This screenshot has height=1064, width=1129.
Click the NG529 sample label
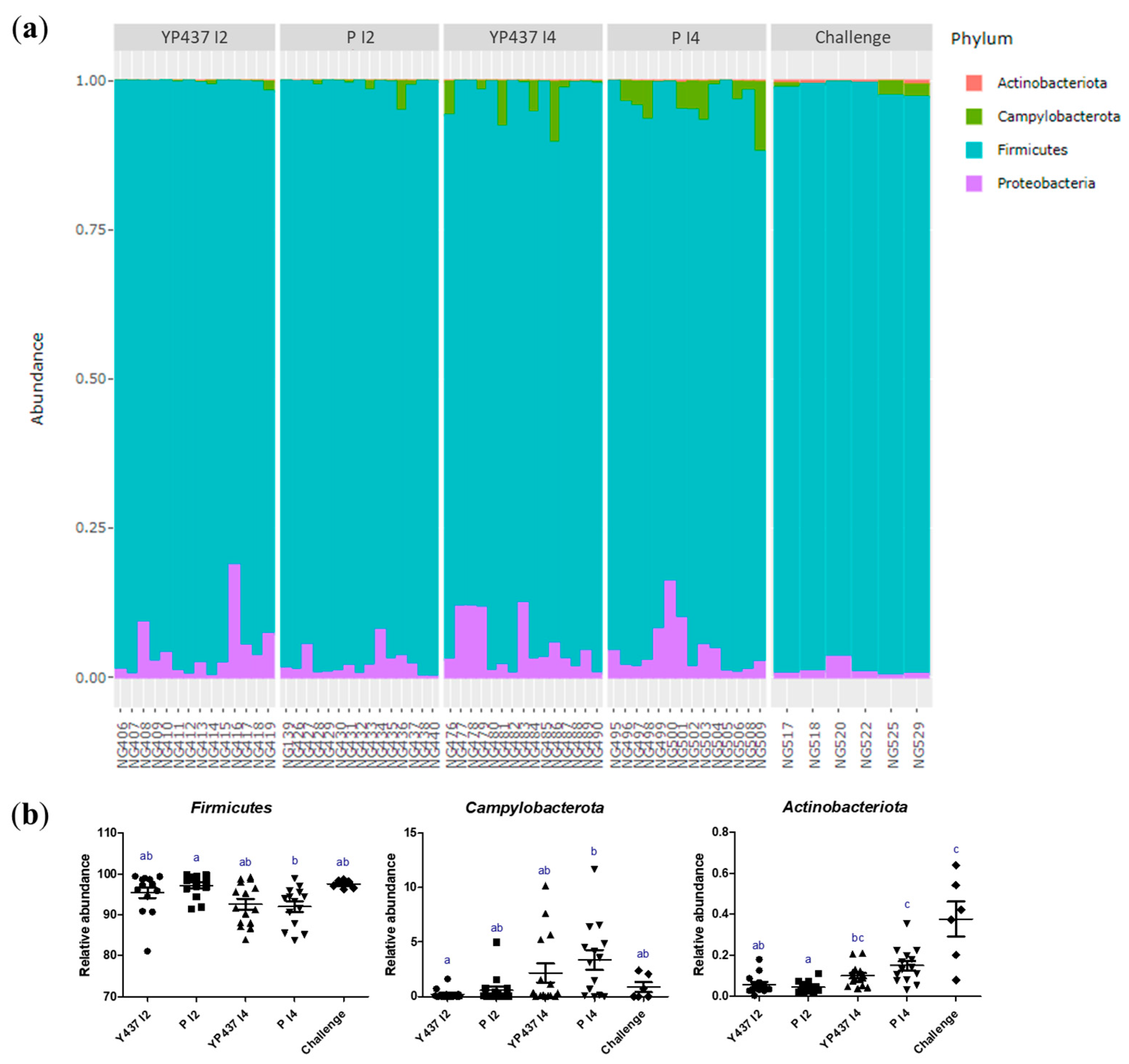point(918,745)
